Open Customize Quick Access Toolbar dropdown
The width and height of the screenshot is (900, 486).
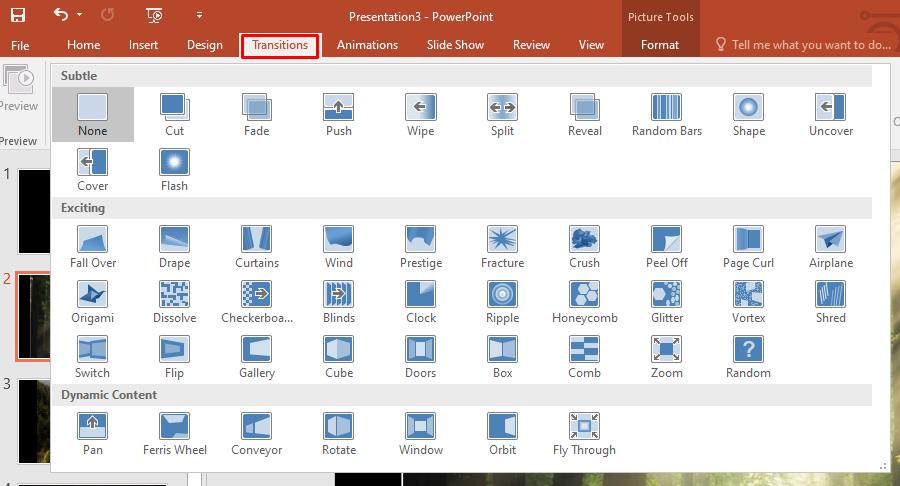point(199,15)
